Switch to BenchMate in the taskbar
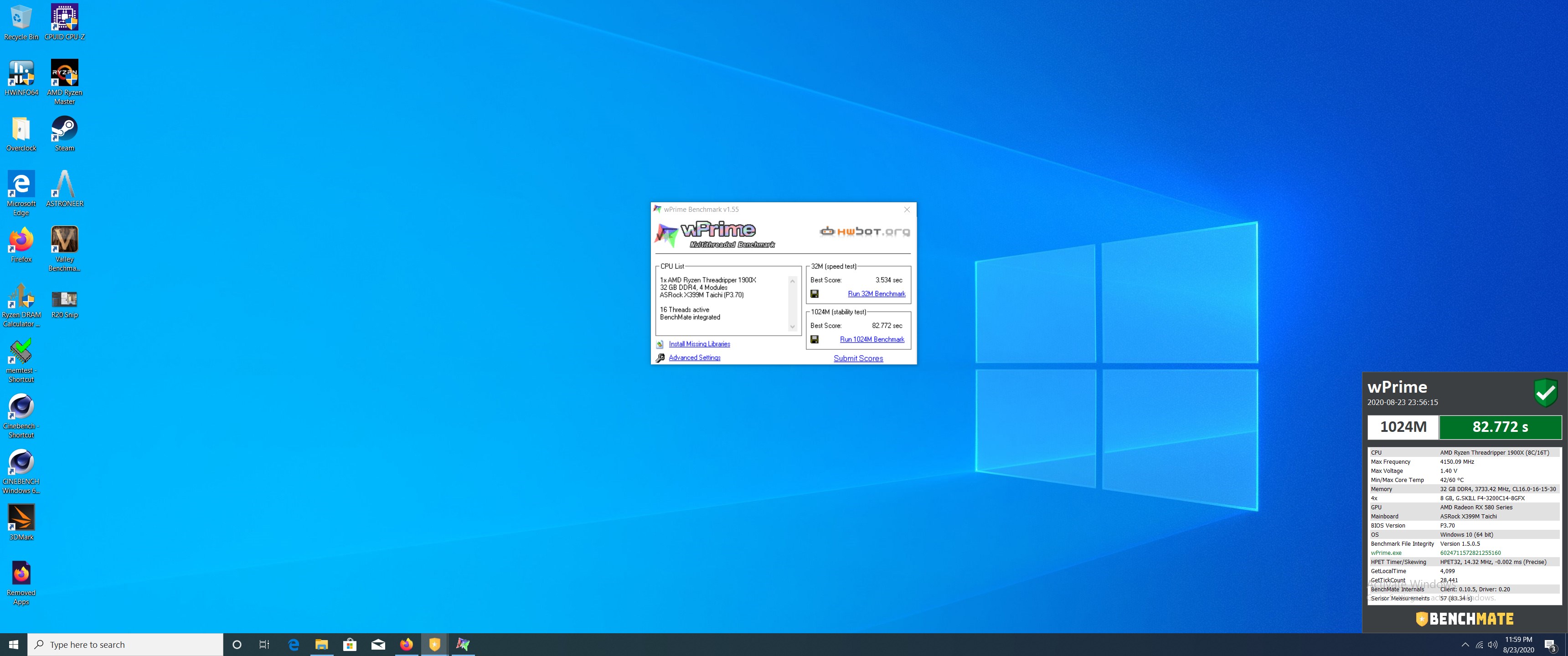Image resolution: width=1568 pixels, height=656 pixels. [x=434, y=645]
